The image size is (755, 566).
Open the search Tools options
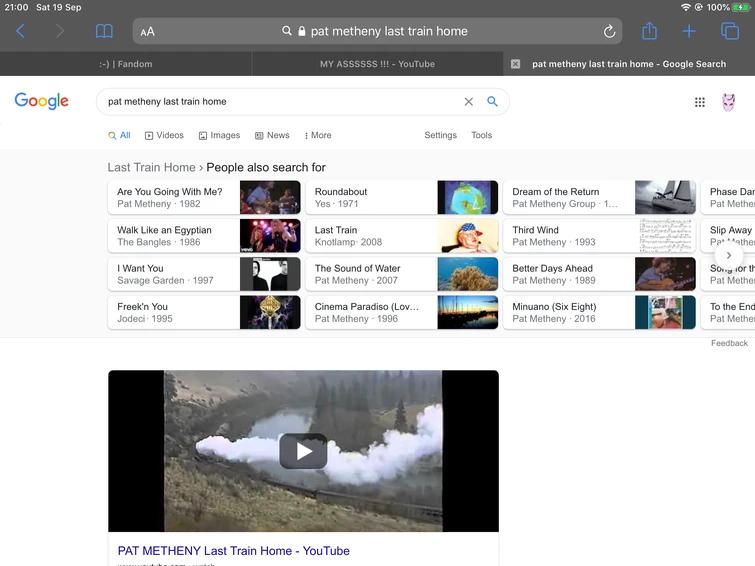[482, 135]
